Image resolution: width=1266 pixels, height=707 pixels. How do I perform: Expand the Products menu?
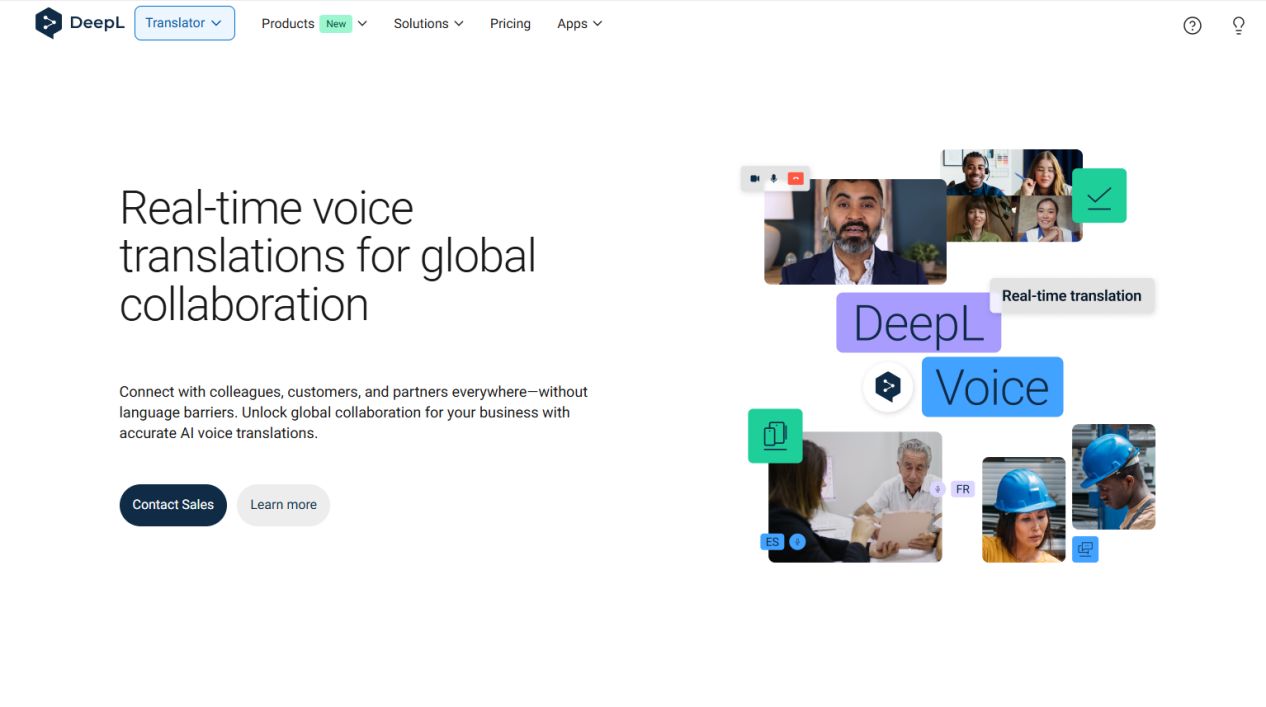[314, 23]
